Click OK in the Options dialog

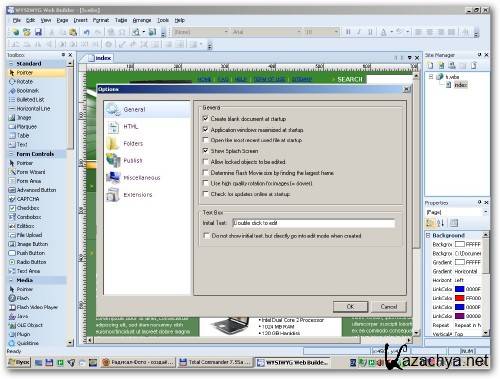coord(350,307)
